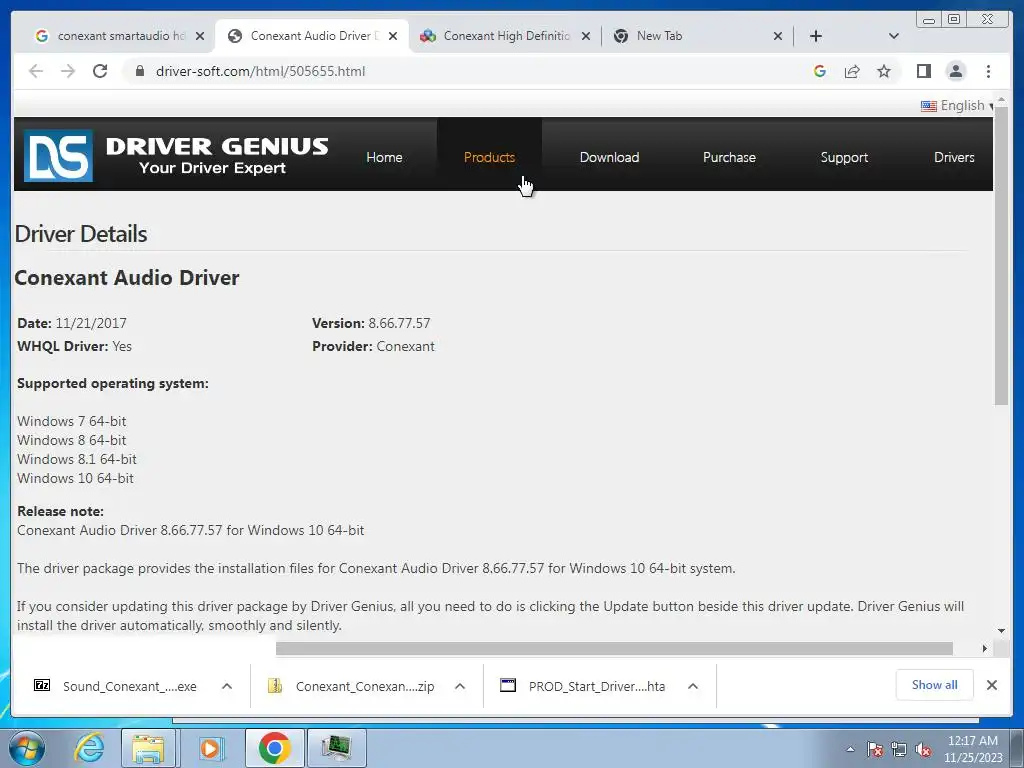Click the 'Conexant Audio Driver' heading

[x=127, y=278]
